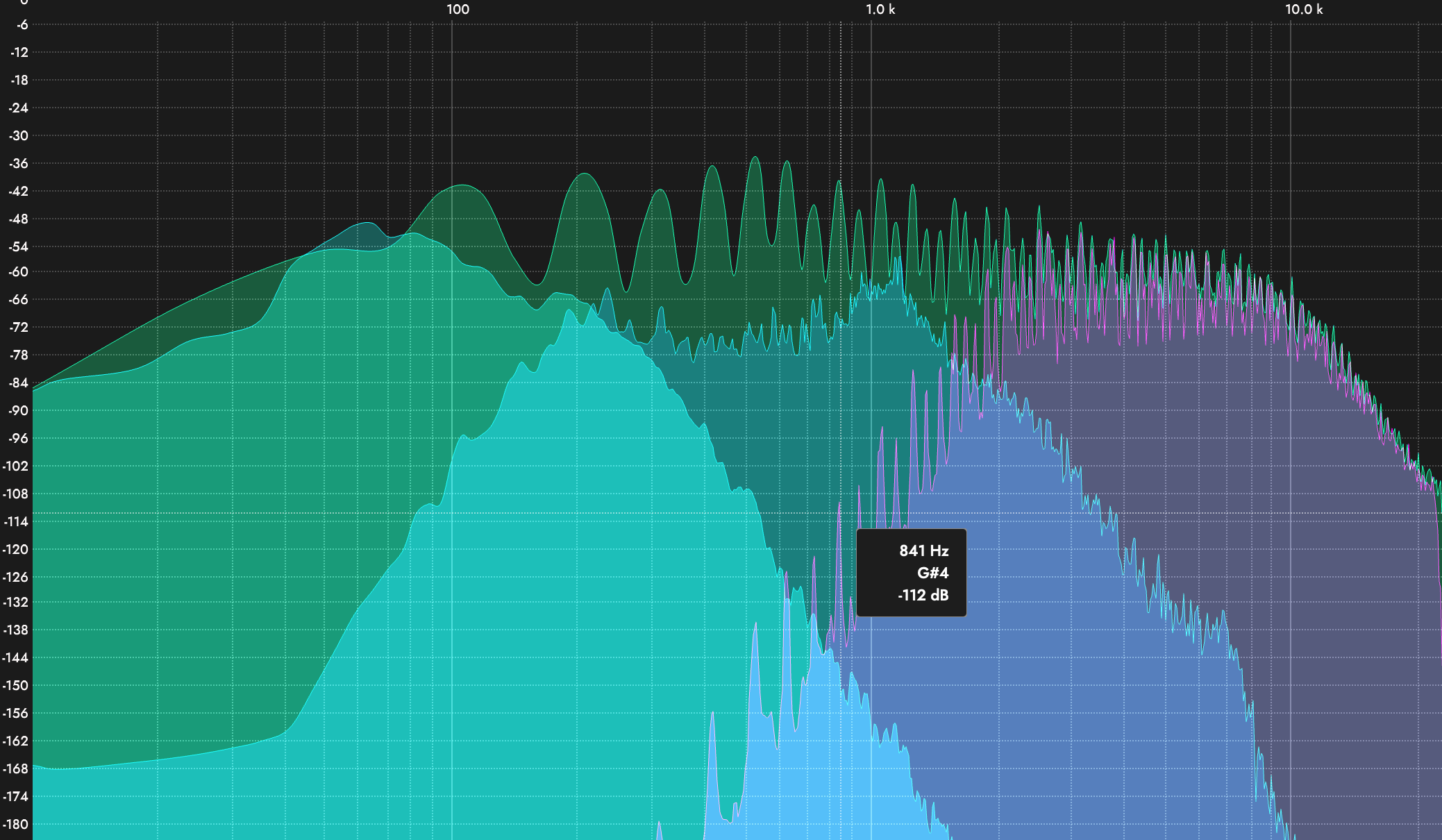1442x840 pixels.
Task: Click the -120 dB scale label
Action: [16, 549]
